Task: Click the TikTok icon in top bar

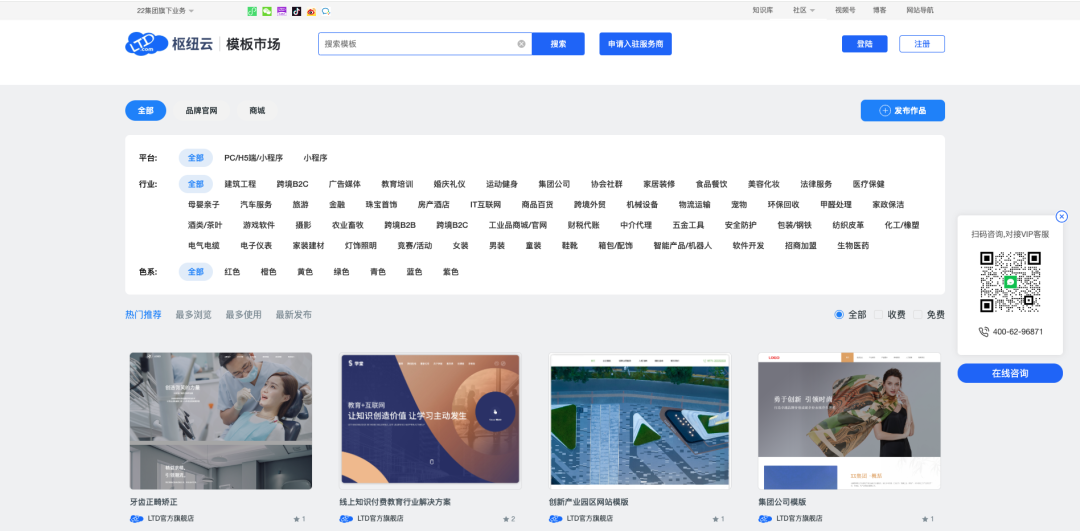Action: pyautogui.click(x=297, y=11)
